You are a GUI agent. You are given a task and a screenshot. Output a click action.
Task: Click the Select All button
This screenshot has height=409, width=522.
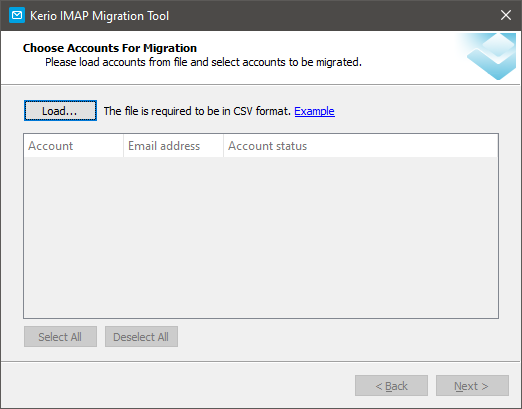coord(60,337)
